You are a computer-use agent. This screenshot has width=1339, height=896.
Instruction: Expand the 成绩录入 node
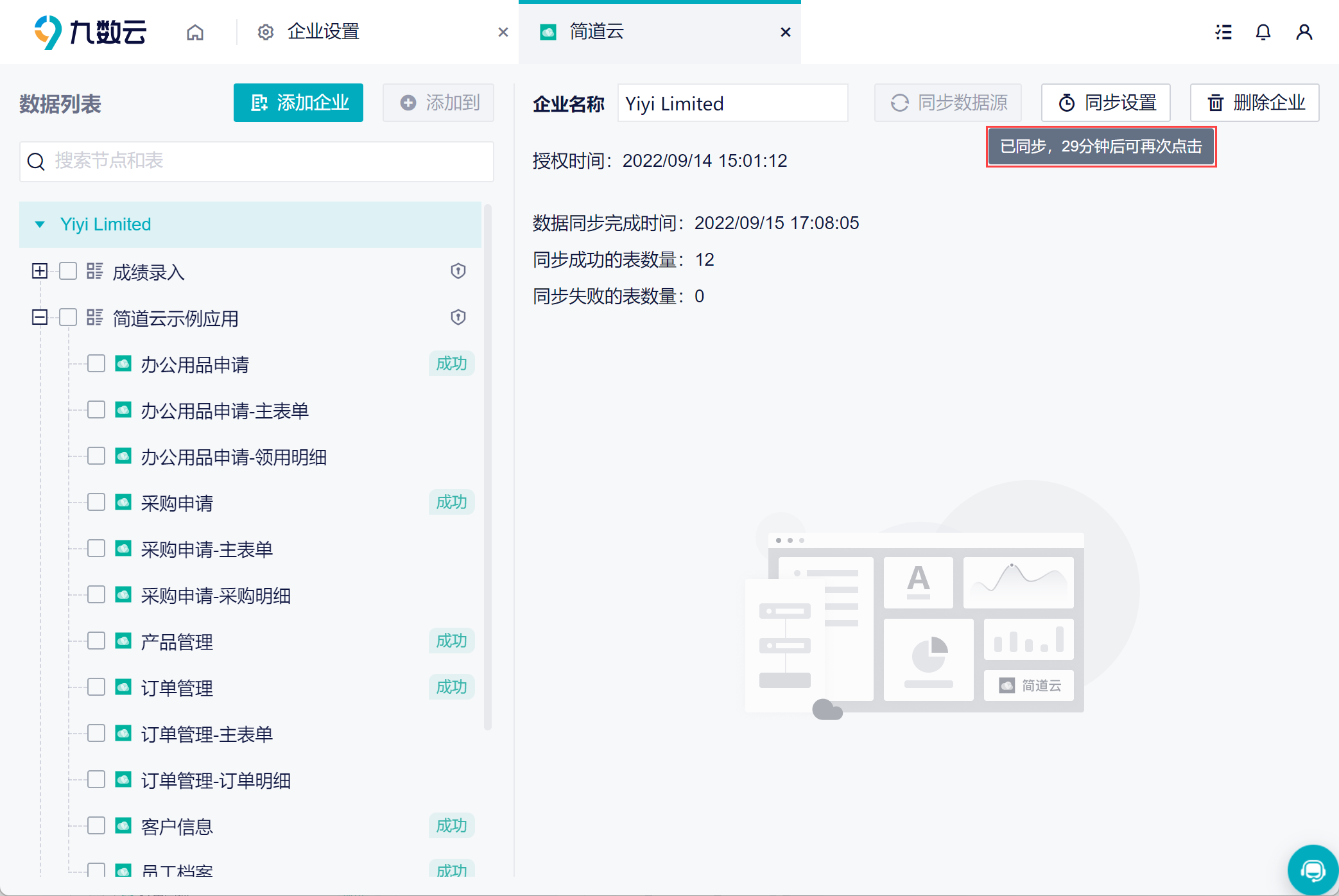[40, 271]
